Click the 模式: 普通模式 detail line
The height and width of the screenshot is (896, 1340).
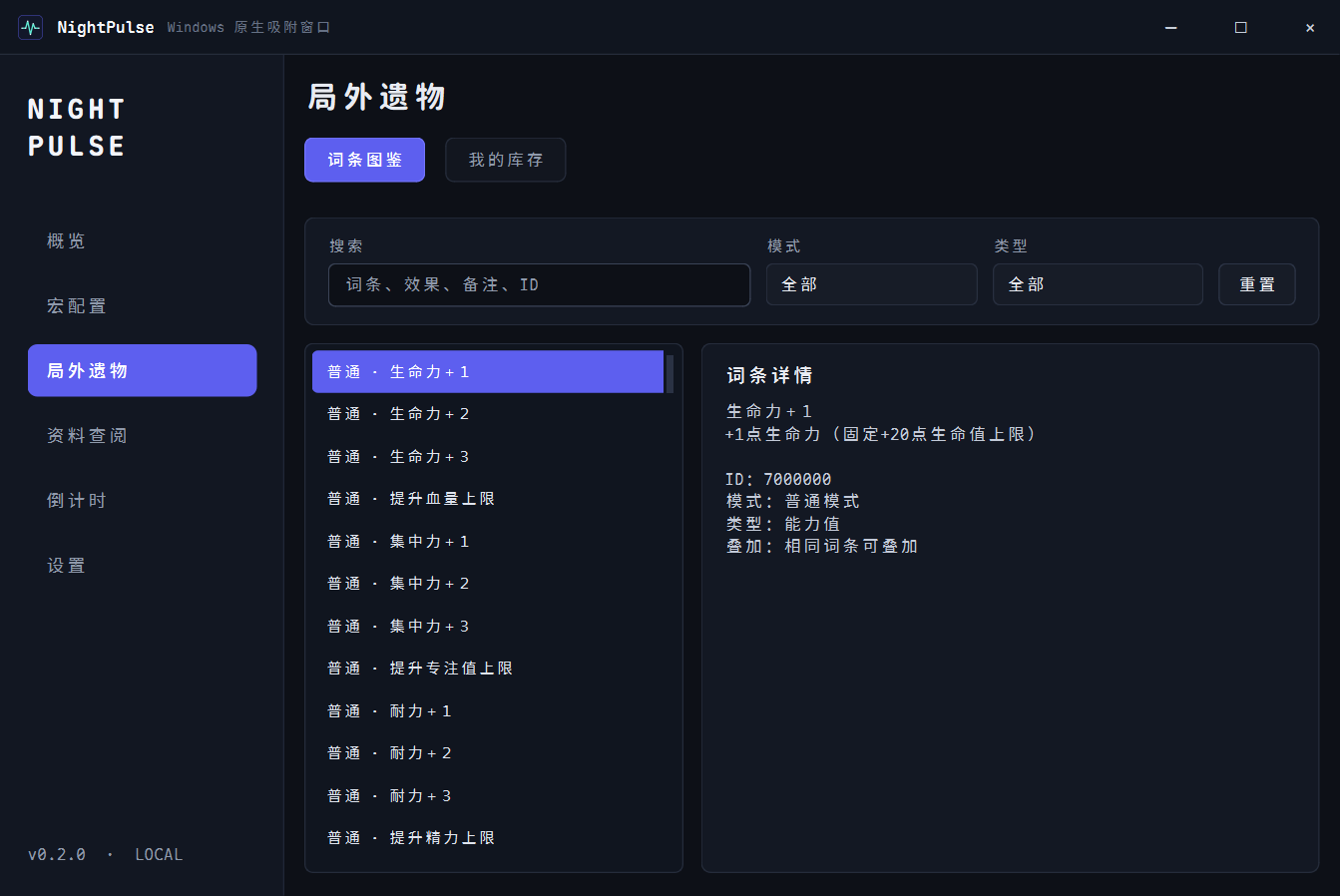point(792,501)
